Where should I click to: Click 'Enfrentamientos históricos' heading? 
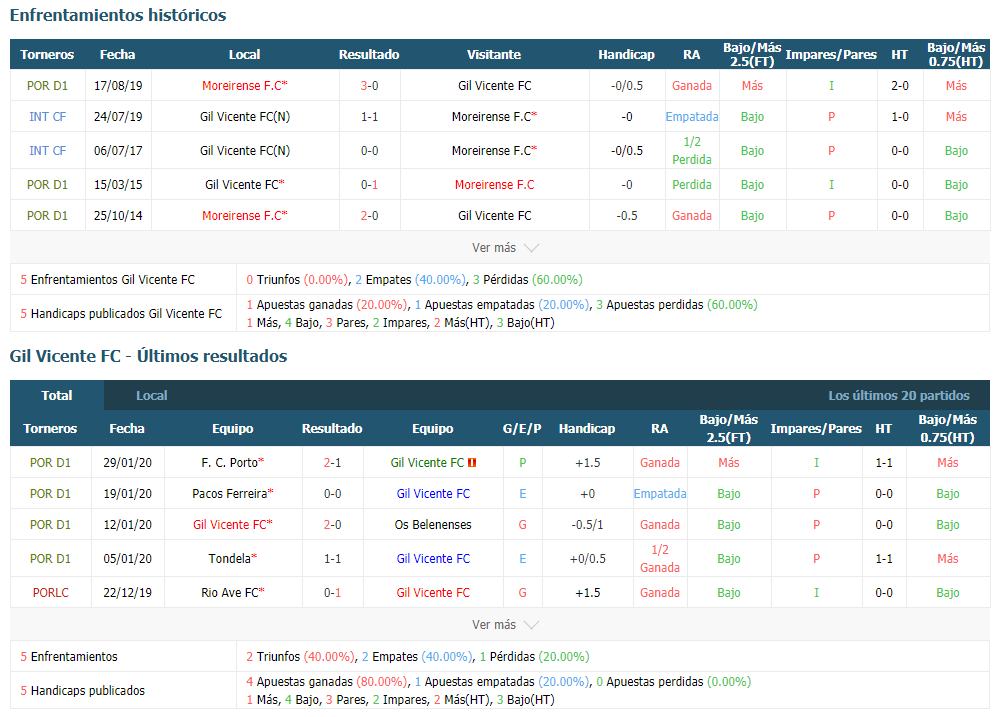click(118, 15)
